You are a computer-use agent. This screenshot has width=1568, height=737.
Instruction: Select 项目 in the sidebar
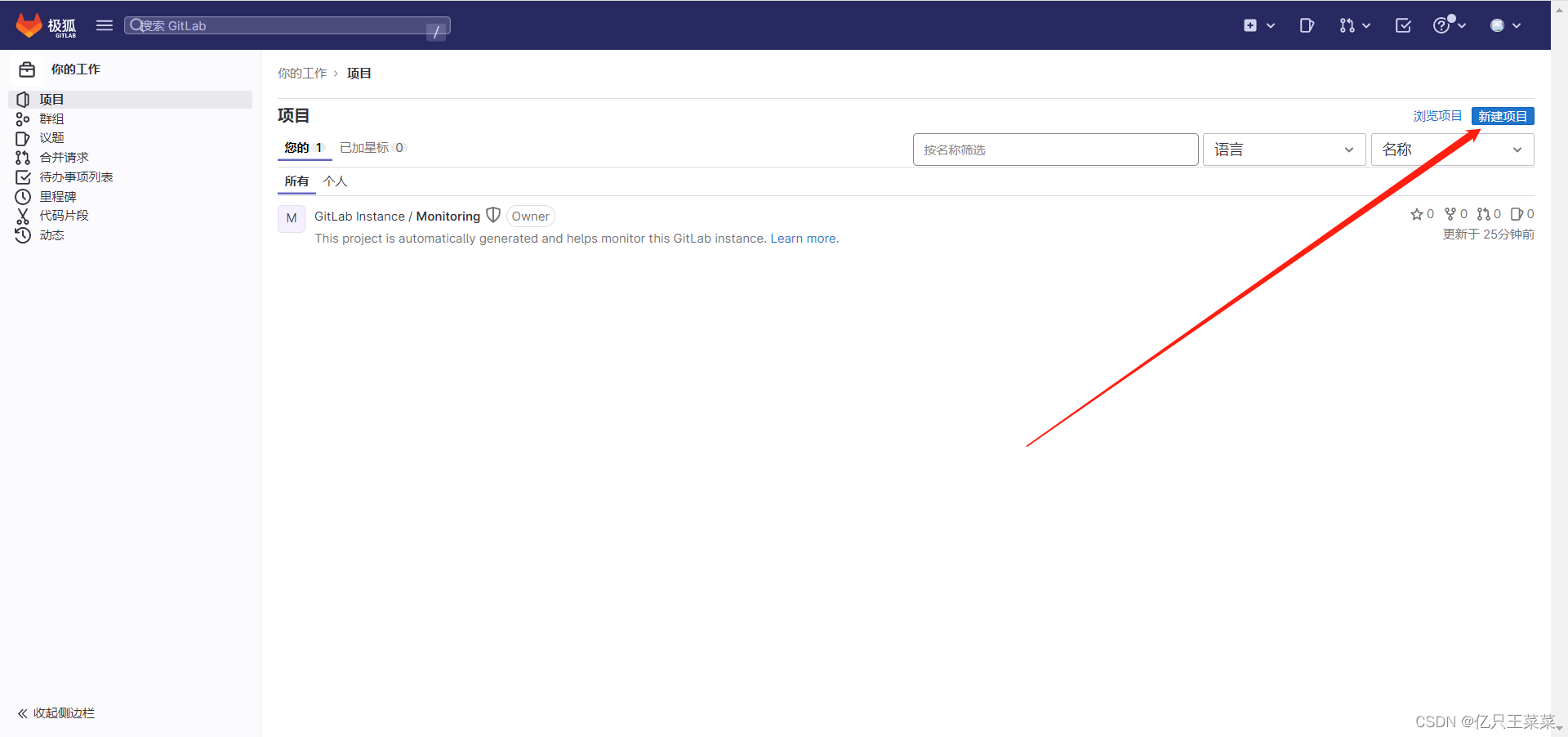click(x=131, y=100)
